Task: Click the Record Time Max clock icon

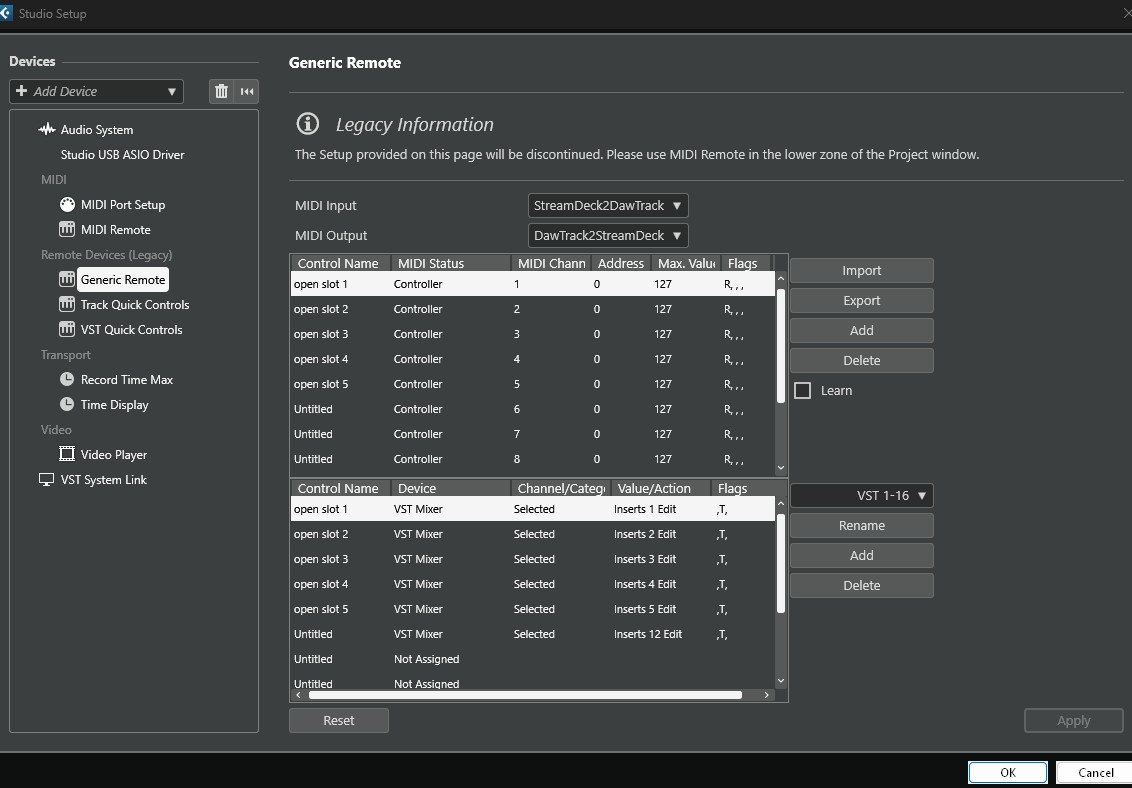Action: point(67,380)
